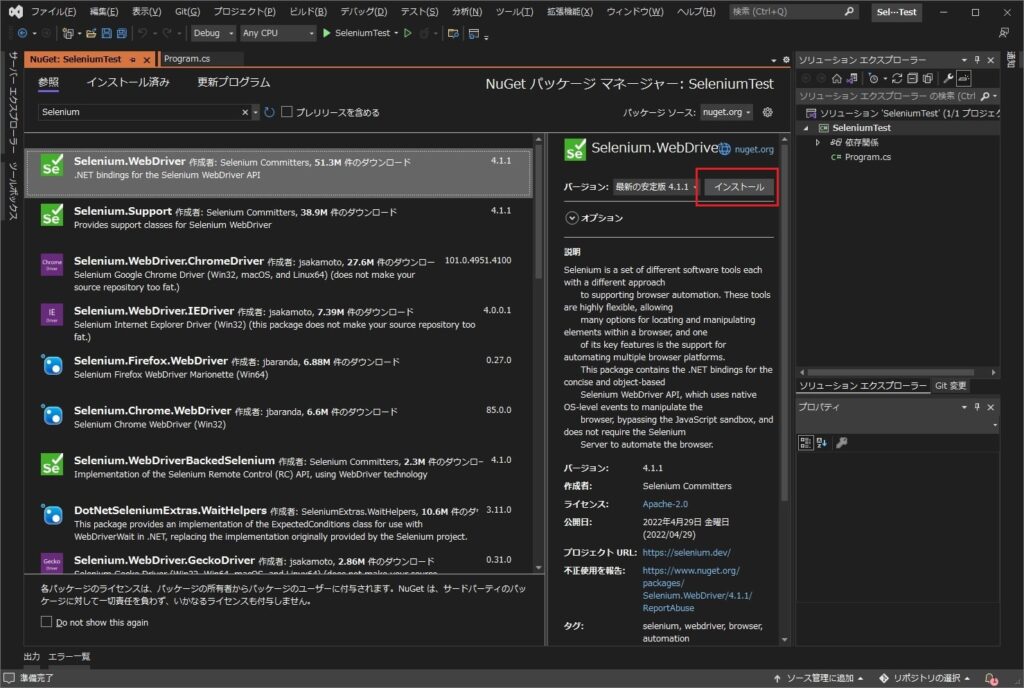Toggle the include prerelease checkbox
This screenshot has width=1024, height=688.
[287, 112]
